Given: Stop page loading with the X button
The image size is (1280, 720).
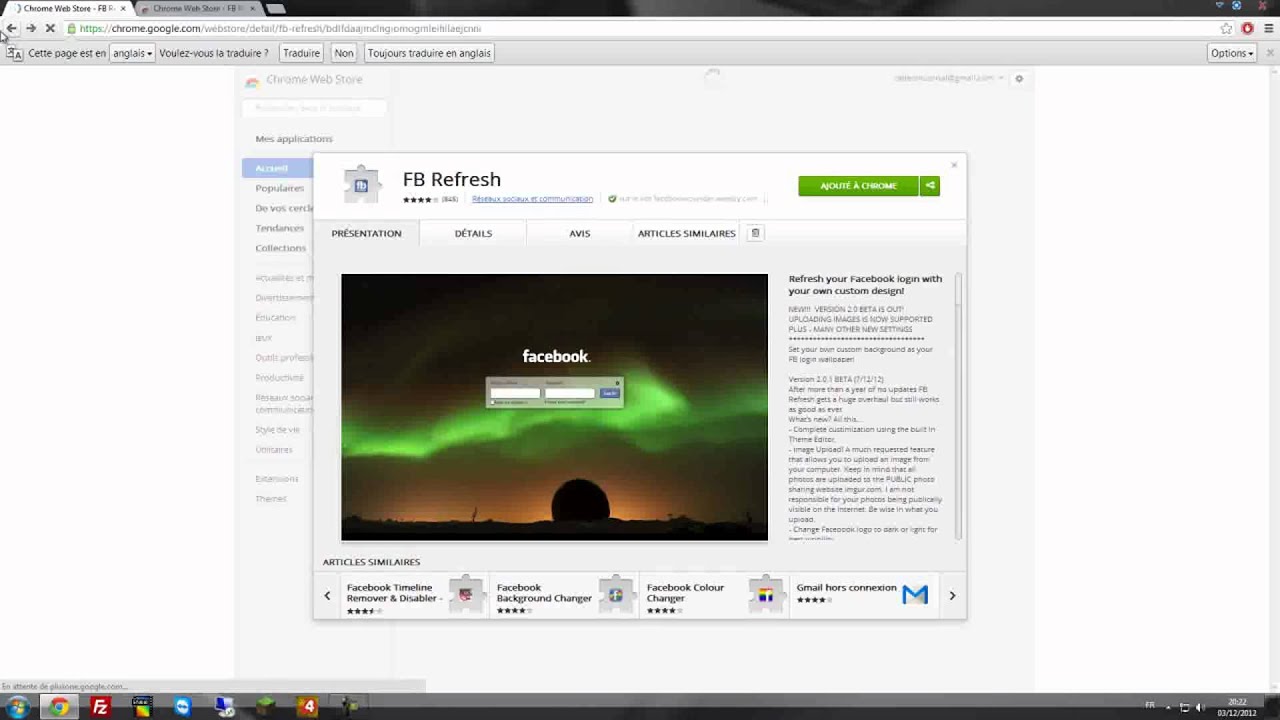Looking at the screenshot, I should 50,28.
